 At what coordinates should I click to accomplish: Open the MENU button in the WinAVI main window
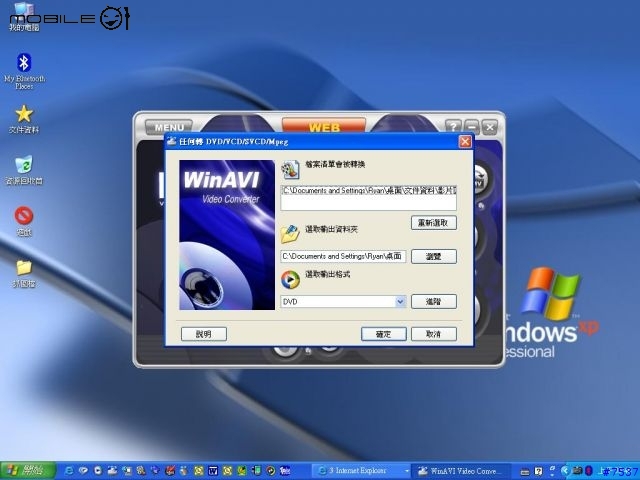(x=169, y=127)
